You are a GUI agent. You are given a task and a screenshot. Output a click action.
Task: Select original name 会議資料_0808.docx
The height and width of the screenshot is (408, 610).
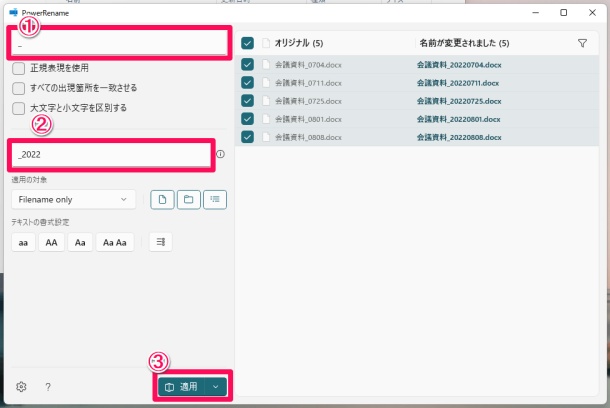pos(308,137)
